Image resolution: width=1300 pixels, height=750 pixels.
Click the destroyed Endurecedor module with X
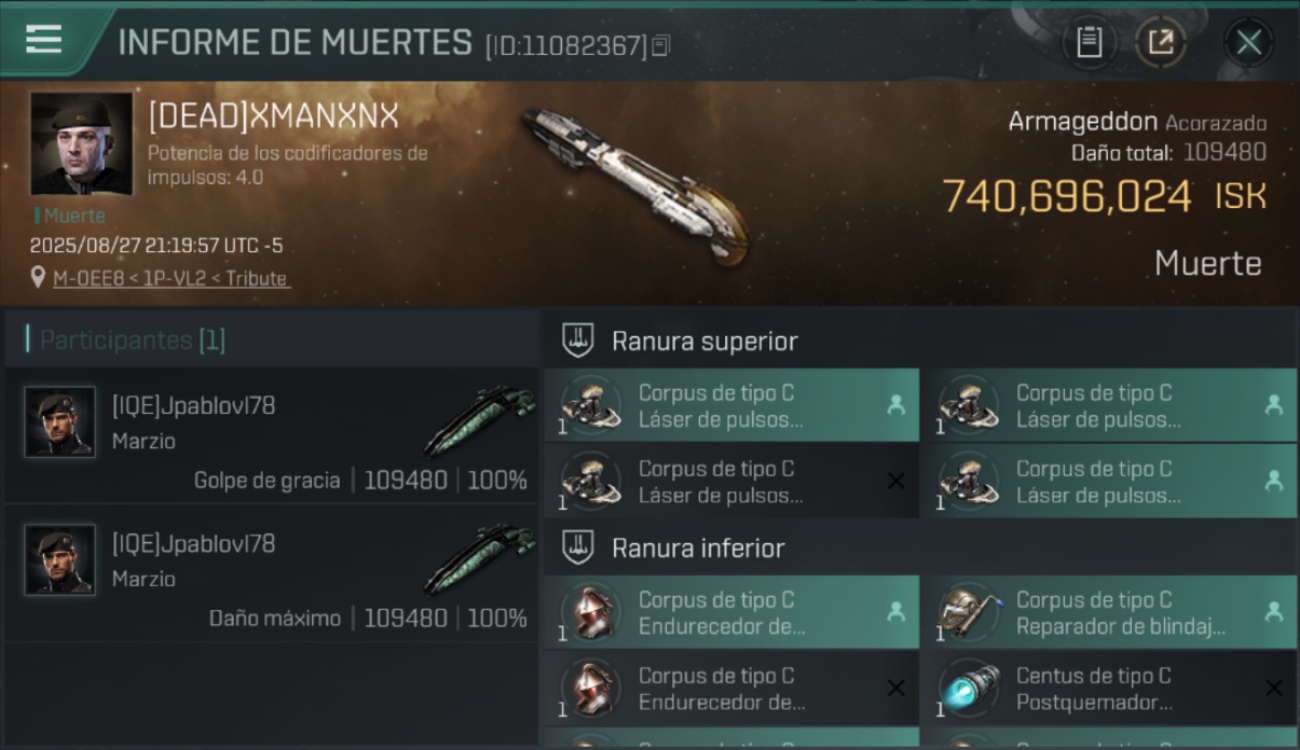pyautogui.click(x=732, y=689)
